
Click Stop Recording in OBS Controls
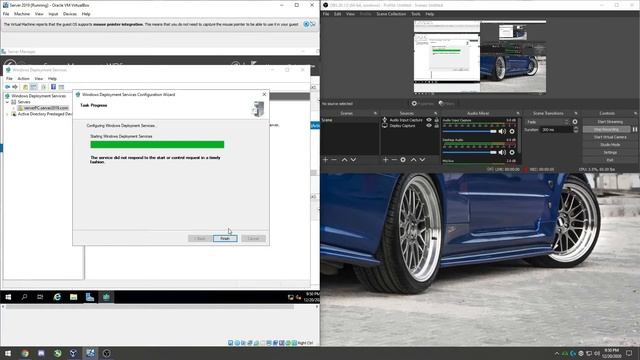pos(607,129)
